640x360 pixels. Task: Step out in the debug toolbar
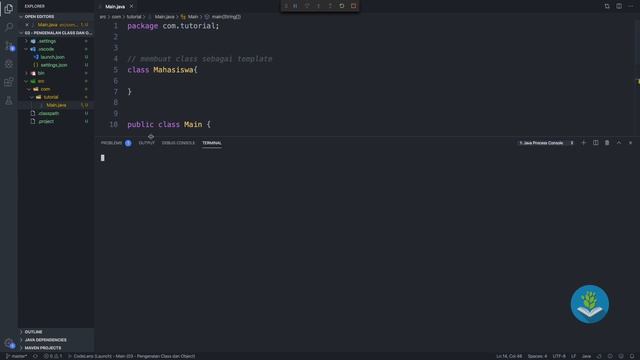[x=330, y=6]
